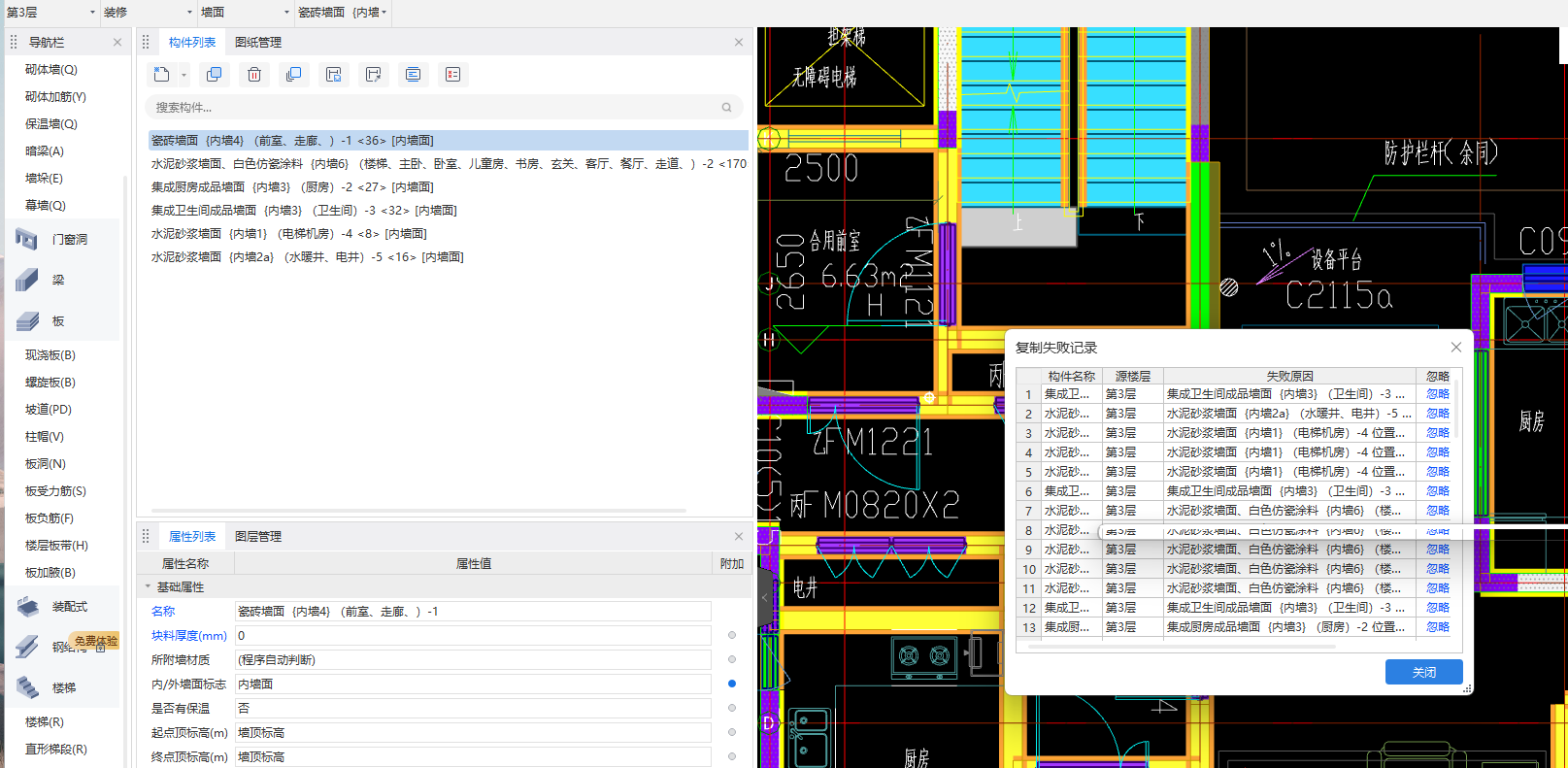Click the 名称 property link
This screenshot has width=1568, height=768.
[163, 611]
